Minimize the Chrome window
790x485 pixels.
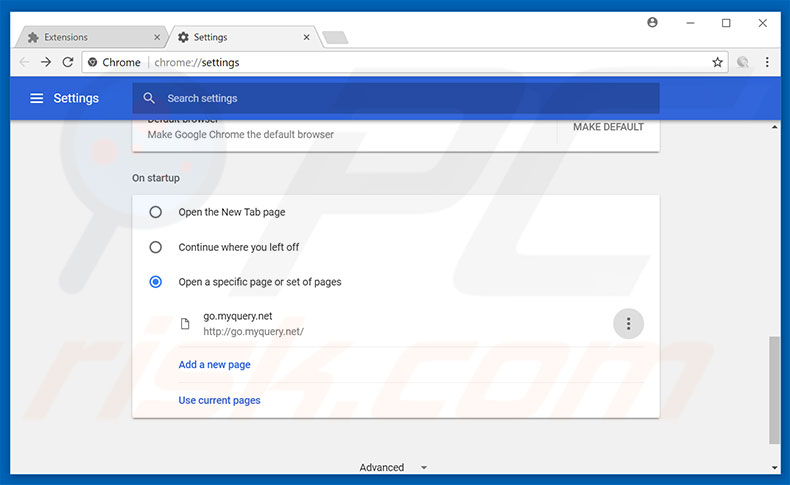[x=690, y=23]
